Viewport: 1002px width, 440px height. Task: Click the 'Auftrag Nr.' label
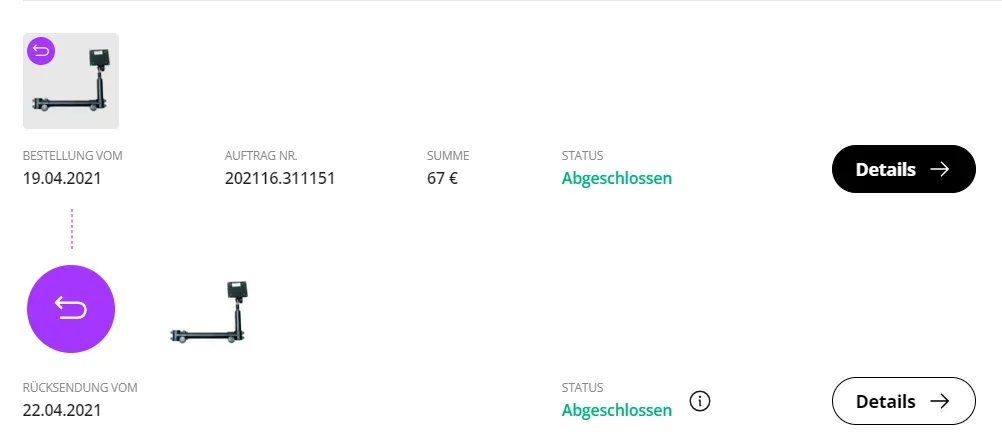262,156
